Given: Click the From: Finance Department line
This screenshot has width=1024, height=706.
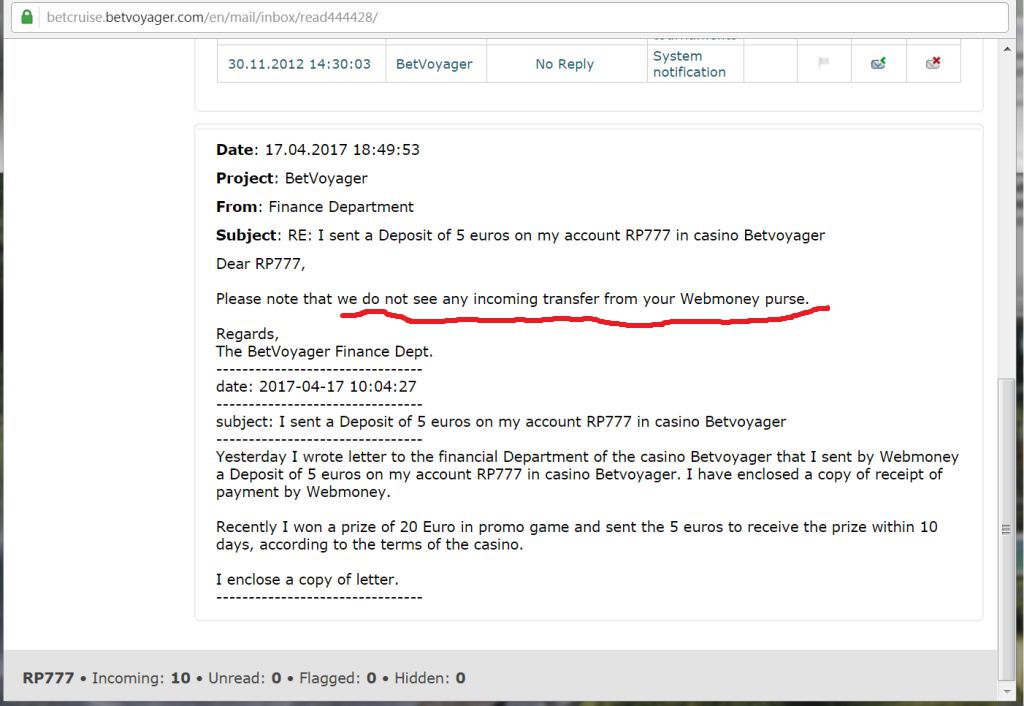Looking at the screenshot, I should click(x=315, y=207).
